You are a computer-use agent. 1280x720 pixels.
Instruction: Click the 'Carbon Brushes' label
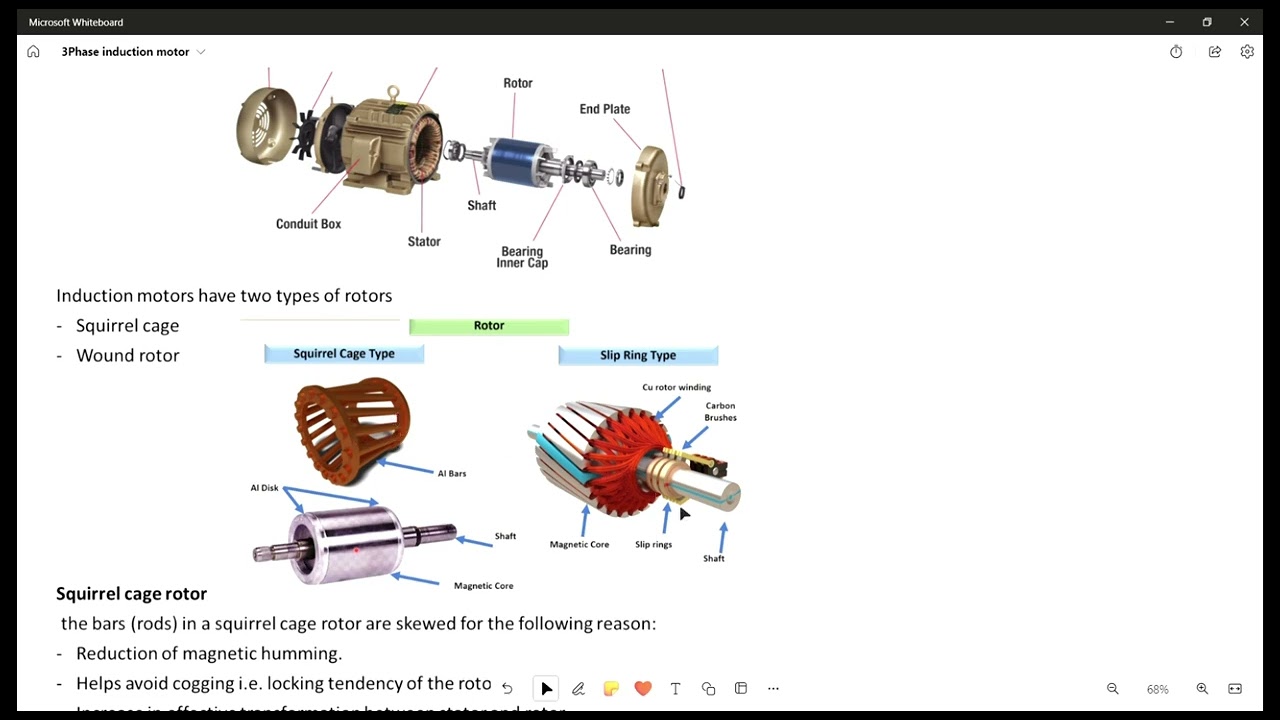tap(720, 412)
